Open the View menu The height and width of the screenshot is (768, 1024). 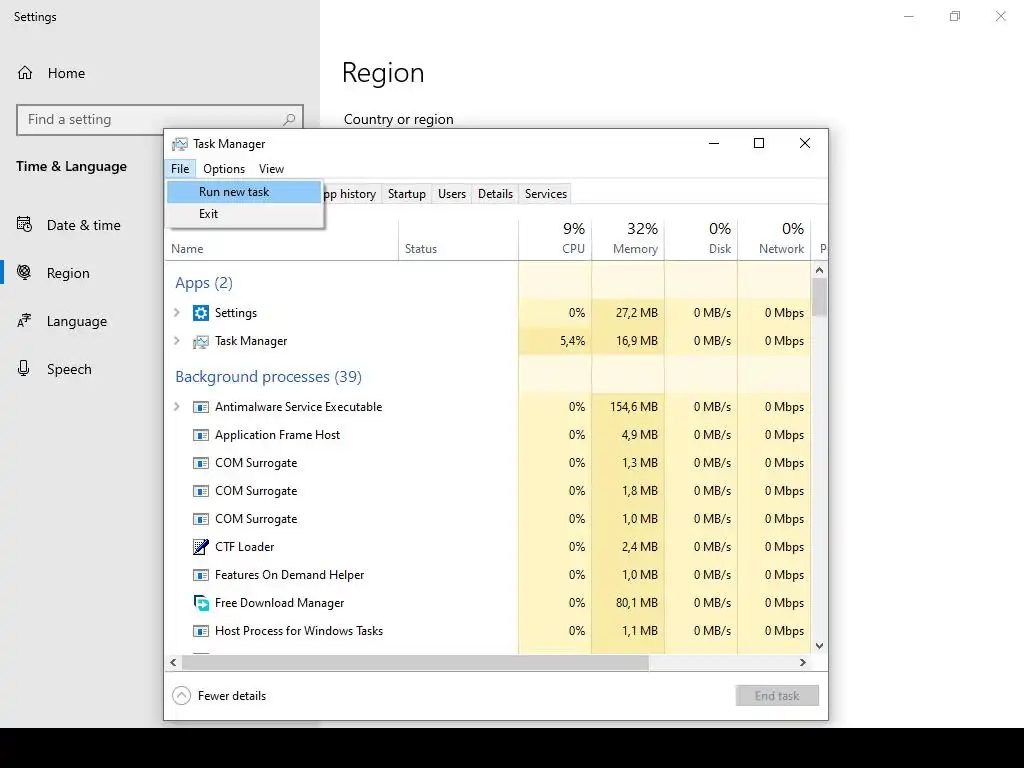[x=271, y=168]
